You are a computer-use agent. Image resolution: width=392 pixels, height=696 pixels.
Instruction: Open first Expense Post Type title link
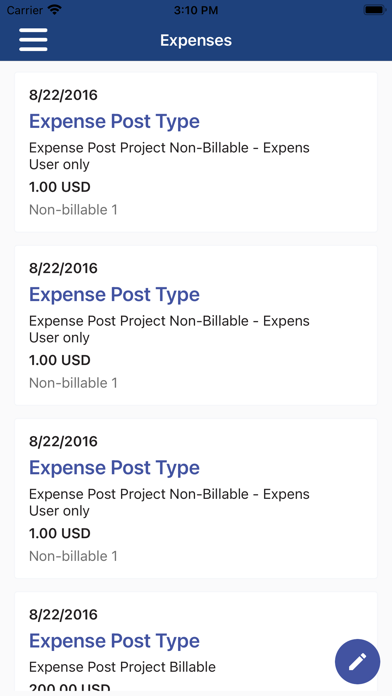pos(115,121)
